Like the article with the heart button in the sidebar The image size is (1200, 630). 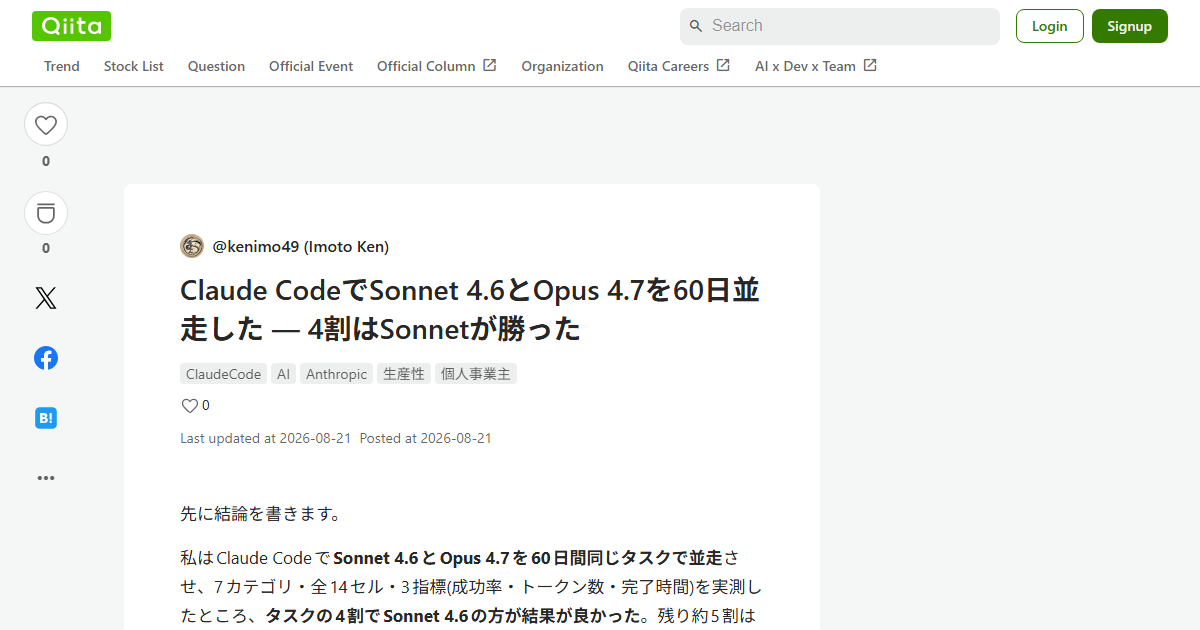coord(46,125)
